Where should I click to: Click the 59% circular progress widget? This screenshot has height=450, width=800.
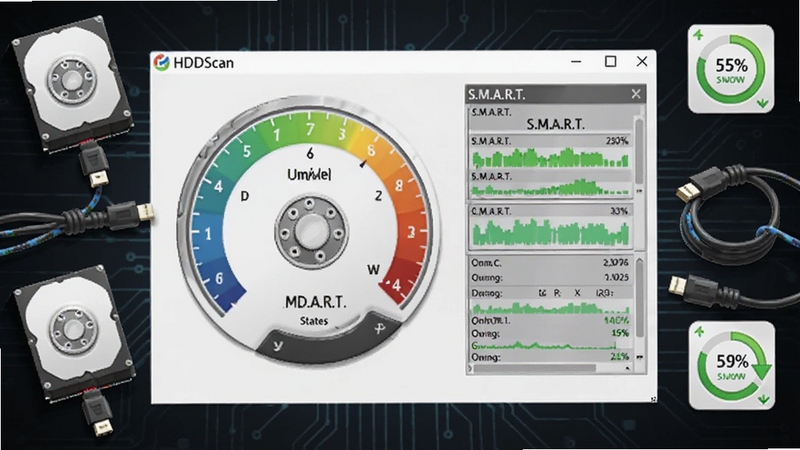pyautogui.click(x=732, y=365)
